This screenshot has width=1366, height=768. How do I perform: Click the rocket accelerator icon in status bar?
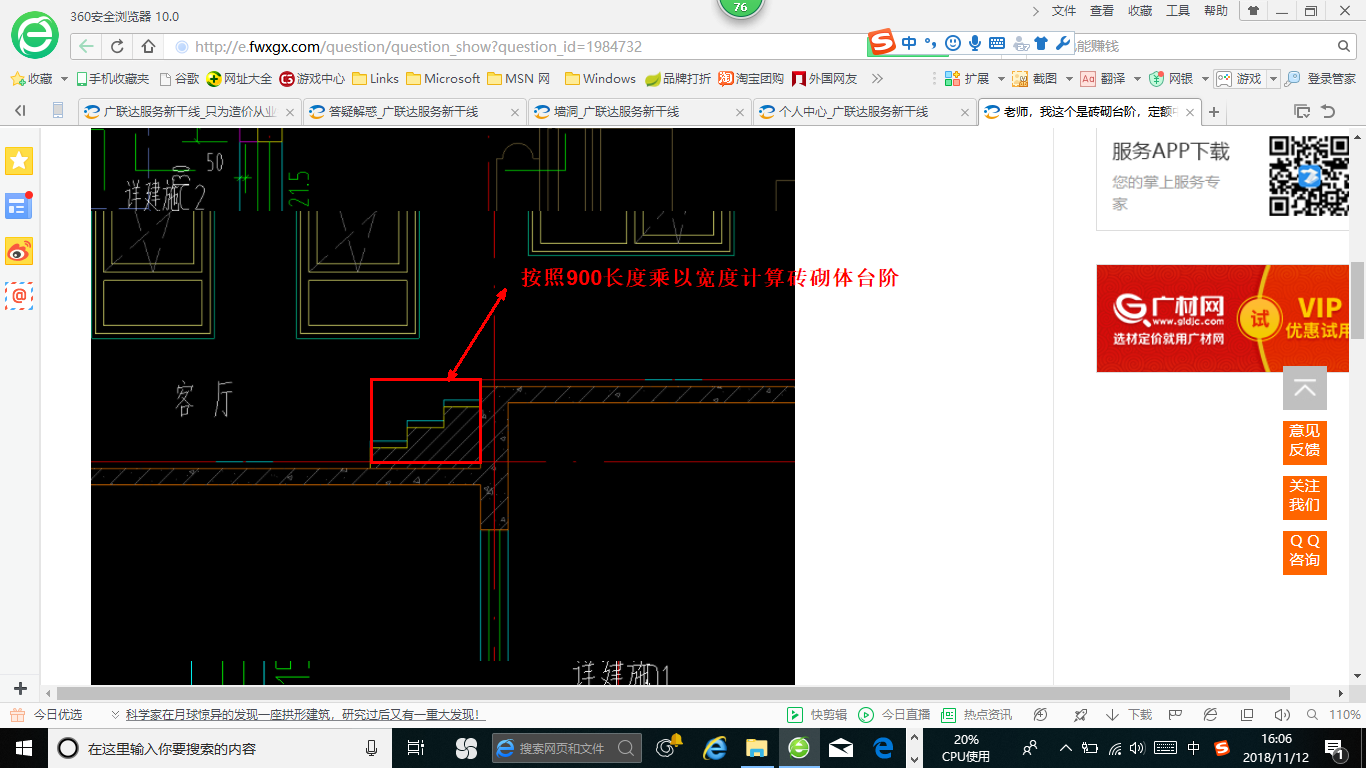[x=1081, y=715]
